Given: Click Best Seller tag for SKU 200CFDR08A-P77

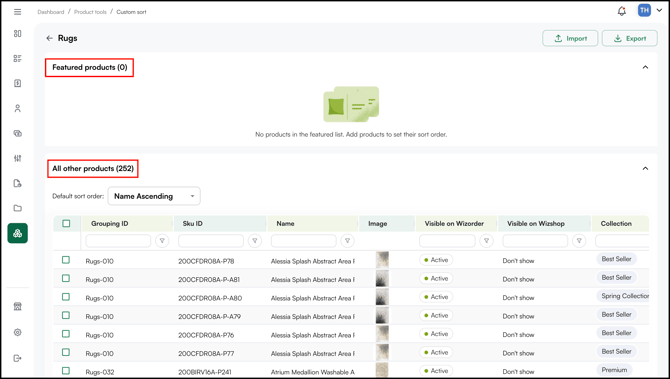Looking at the screenshot, I should pos(617,351).
